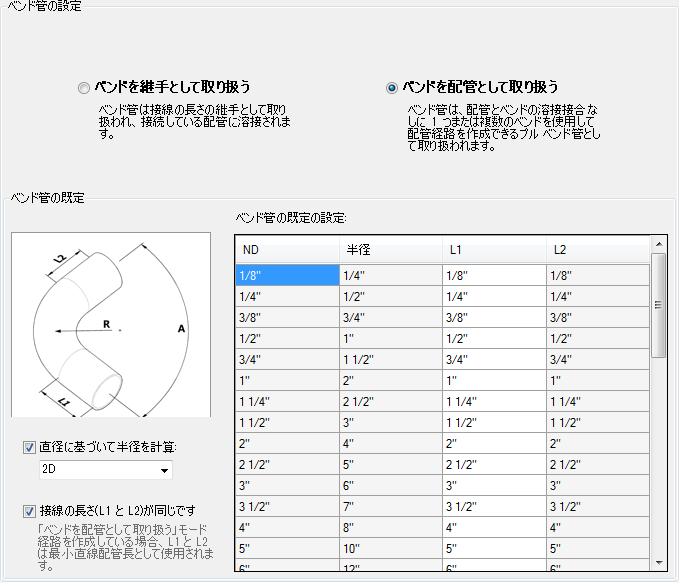Screen dimensions: 679x583
Task: Click the radius cell 2 1/2"
Action: tap(391, 402)
